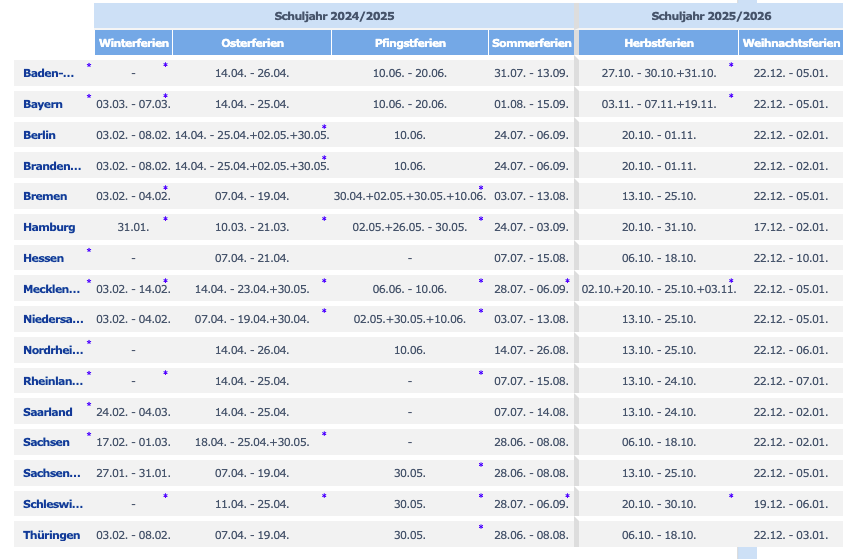
Task: Open the Baden-… state link
Action: [48, 73]
